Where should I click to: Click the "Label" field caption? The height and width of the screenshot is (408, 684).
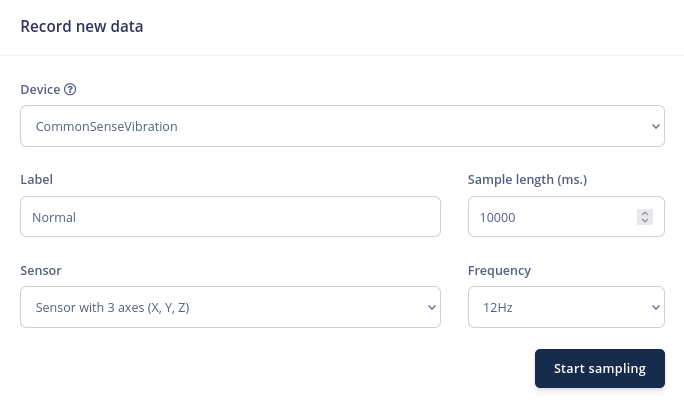[x=36, y=179]
